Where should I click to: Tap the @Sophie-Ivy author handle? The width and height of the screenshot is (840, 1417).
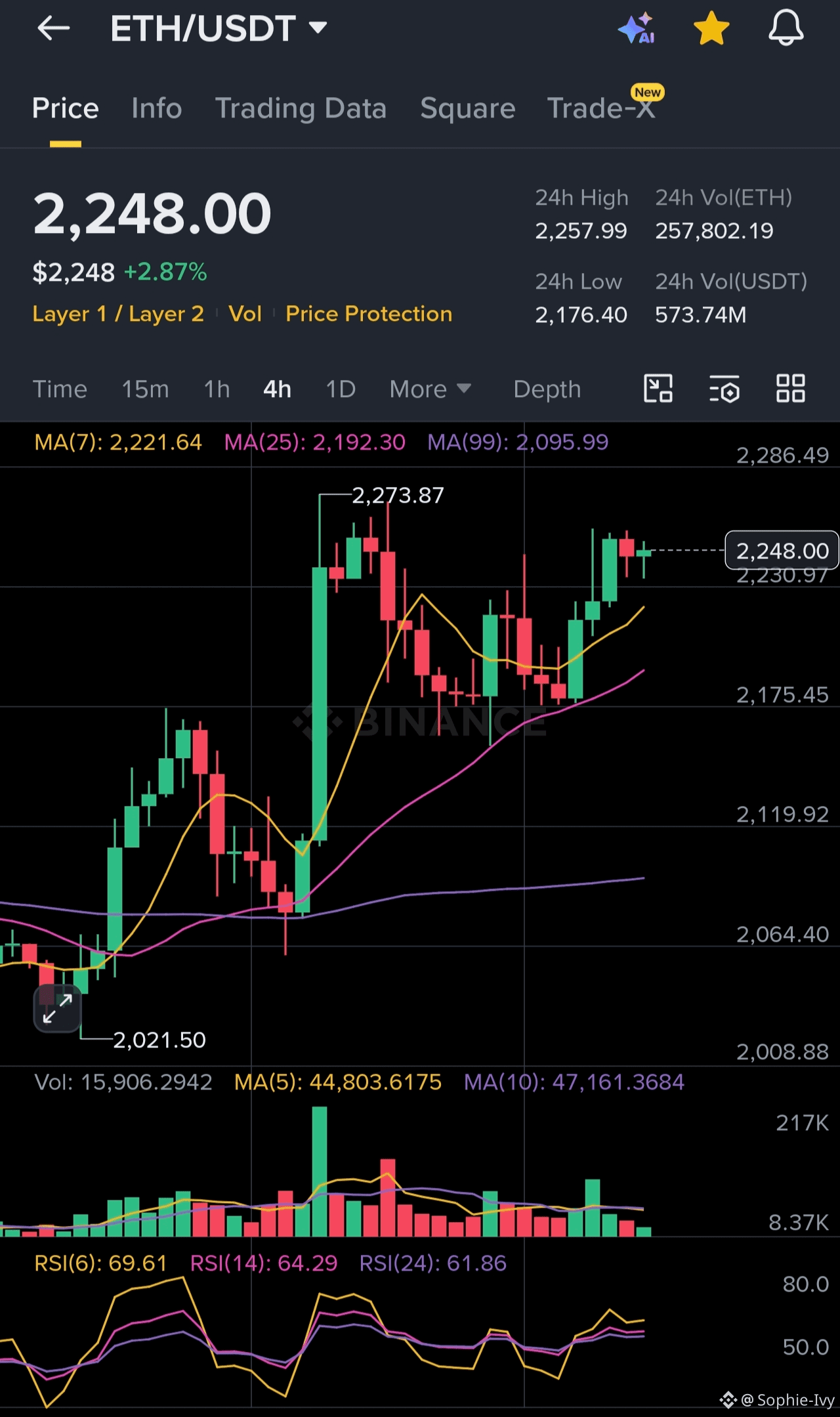[x=787, y=1400]
